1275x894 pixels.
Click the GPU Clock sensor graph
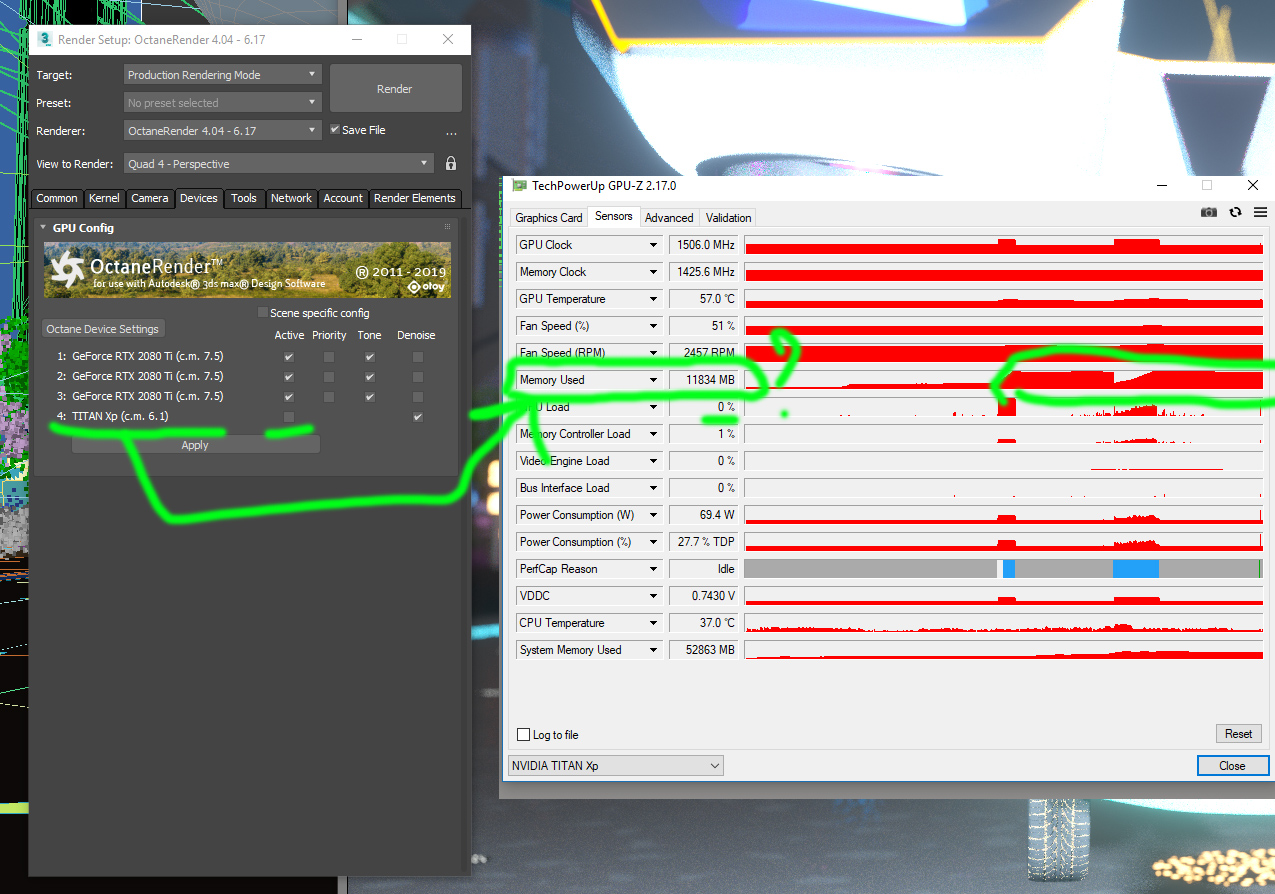[1004, 245]
